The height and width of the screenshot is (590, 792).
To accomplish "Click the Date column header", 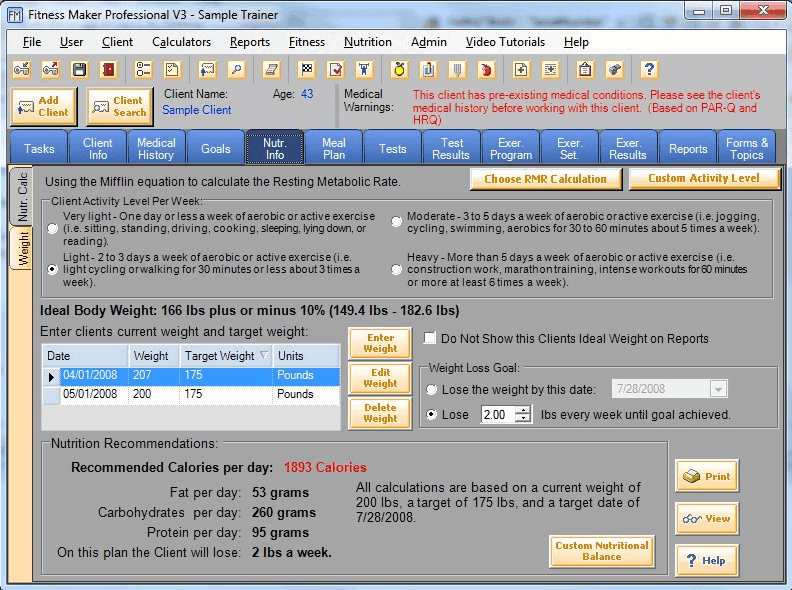I will point(85,356).
